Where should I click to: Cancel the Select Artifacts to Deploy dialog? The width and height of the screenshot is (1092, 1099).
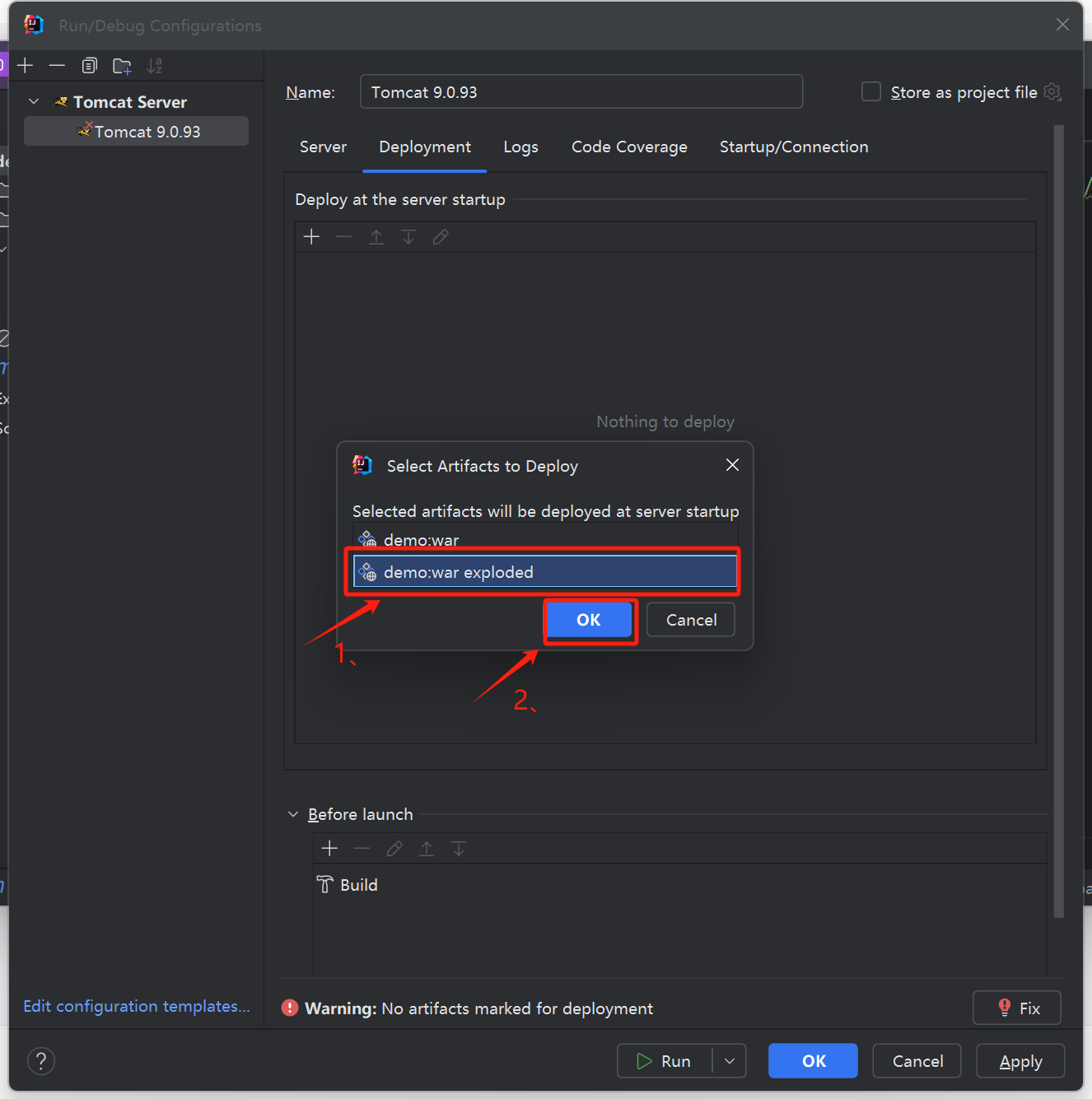691,620
